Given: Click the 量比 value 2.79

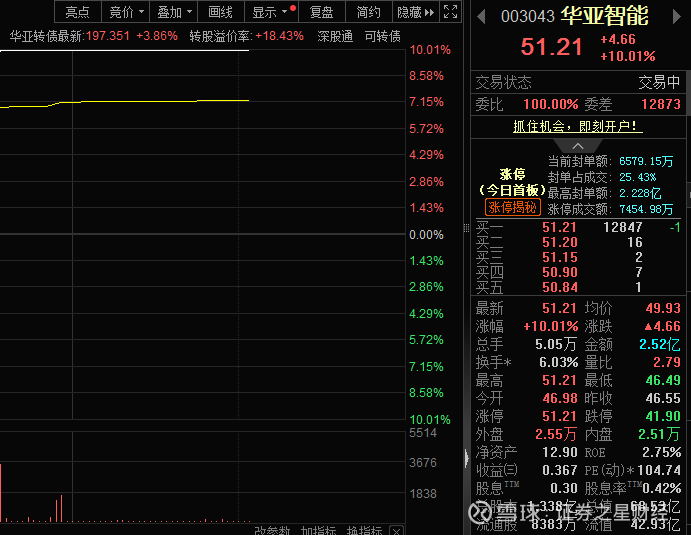Looking at the screenshot, I should click(x=667, y=362).
